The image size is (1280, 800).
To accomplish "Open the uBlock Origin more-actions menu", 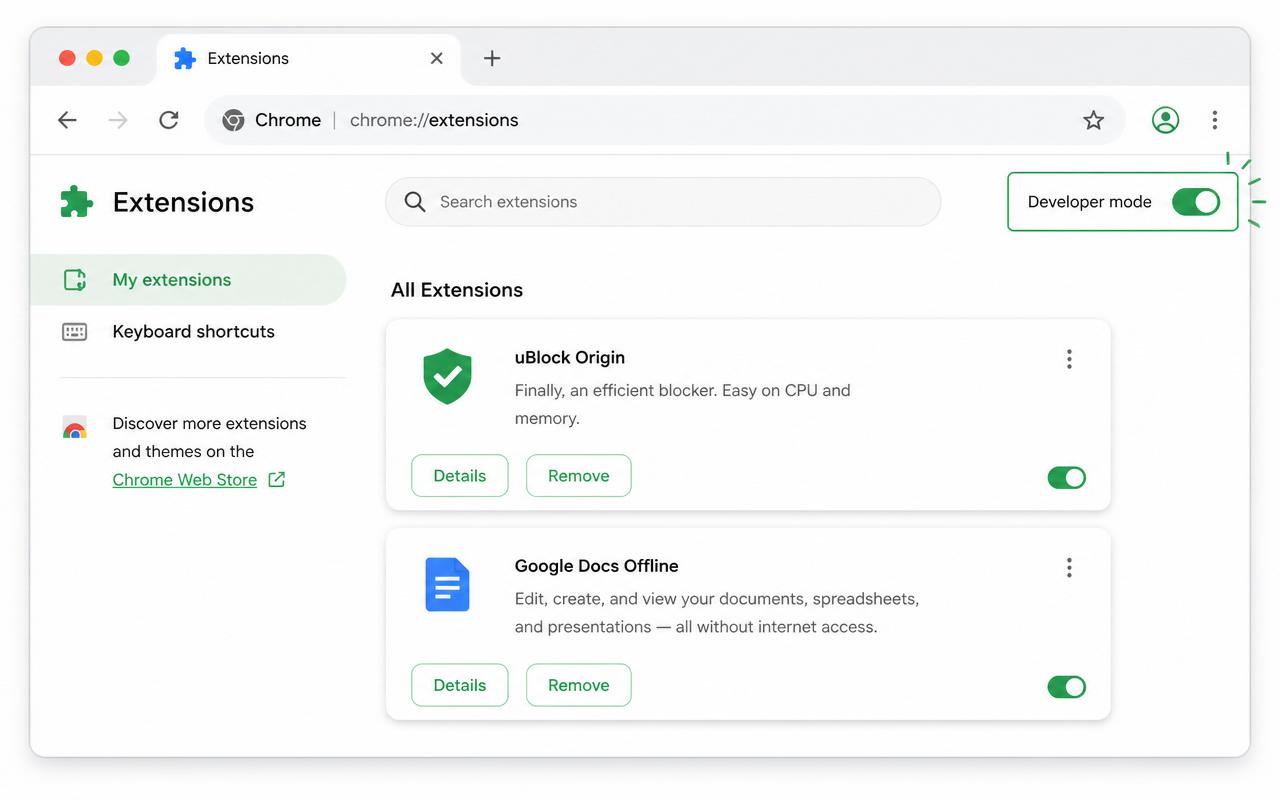I will pyautogui.click(x=1069, y=359).
